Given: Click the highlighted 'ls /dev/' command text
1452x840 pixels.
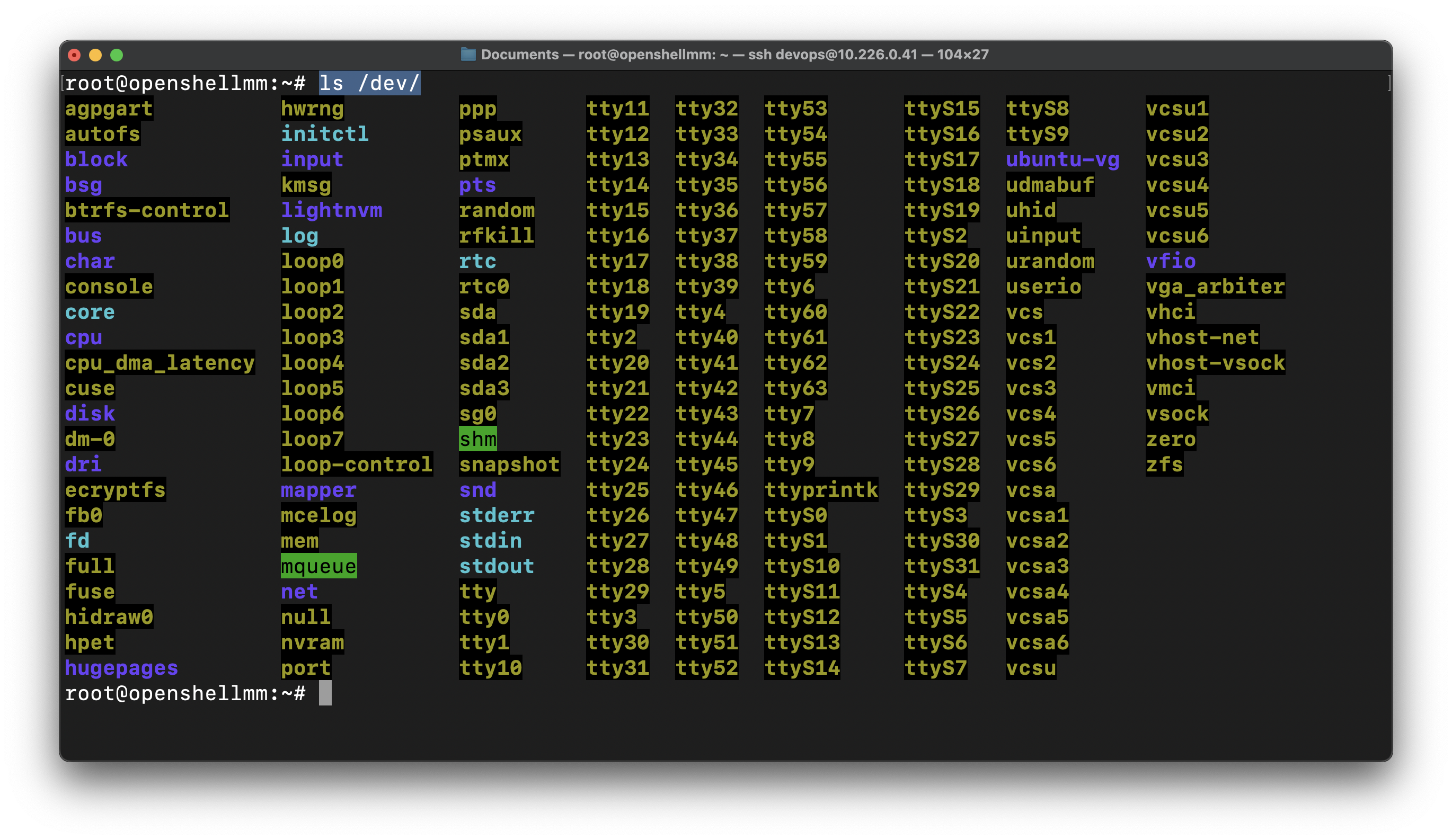Looking at the screenshot, I should [369, 84].
